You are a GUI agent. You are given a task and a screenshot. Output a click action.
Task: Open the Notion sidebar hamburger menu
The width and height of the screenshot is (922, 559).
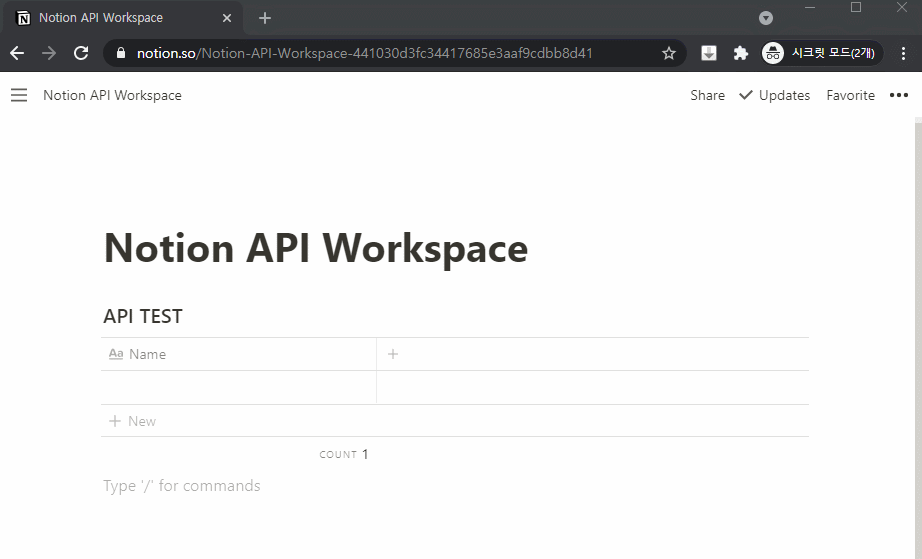click(19, 95)
